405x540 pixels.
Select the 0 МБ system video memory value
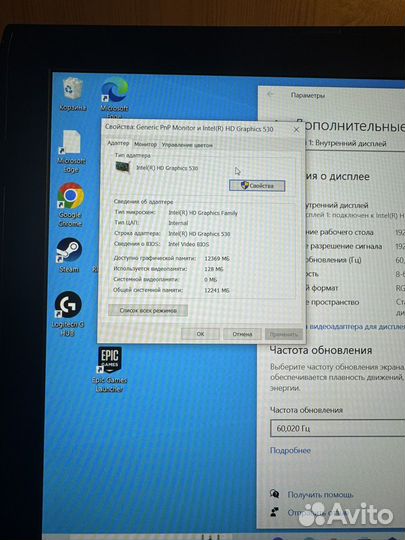210,280
